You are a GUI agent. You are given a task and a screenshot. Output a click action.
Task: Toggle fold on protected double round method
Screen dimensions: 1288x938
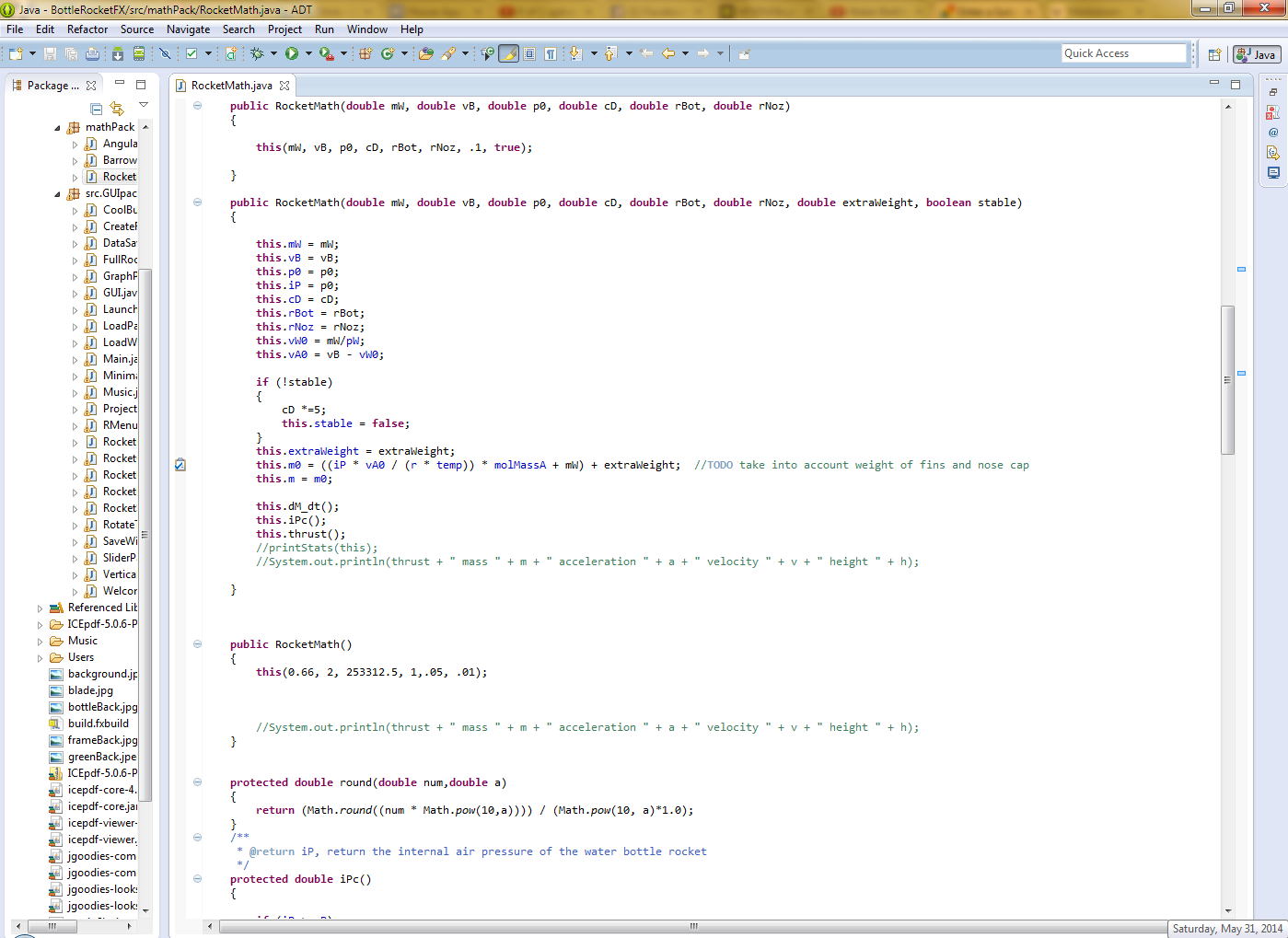coord(197,782)
